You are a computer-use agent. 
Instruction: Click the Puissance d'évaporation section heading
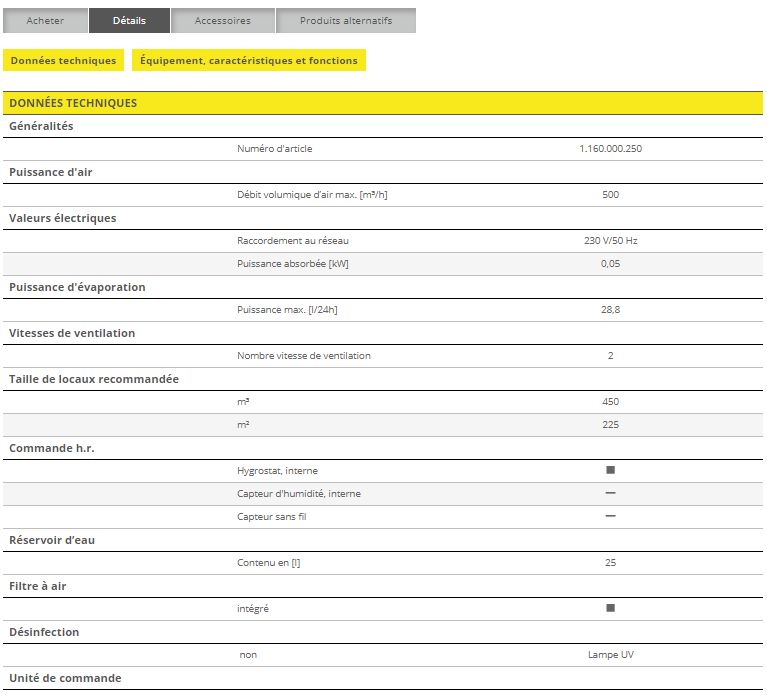77,287
